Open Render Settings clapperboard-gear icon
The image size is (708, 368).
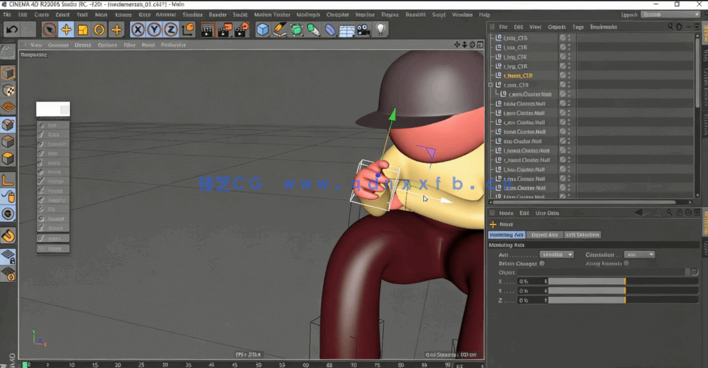tap(241, 30)
